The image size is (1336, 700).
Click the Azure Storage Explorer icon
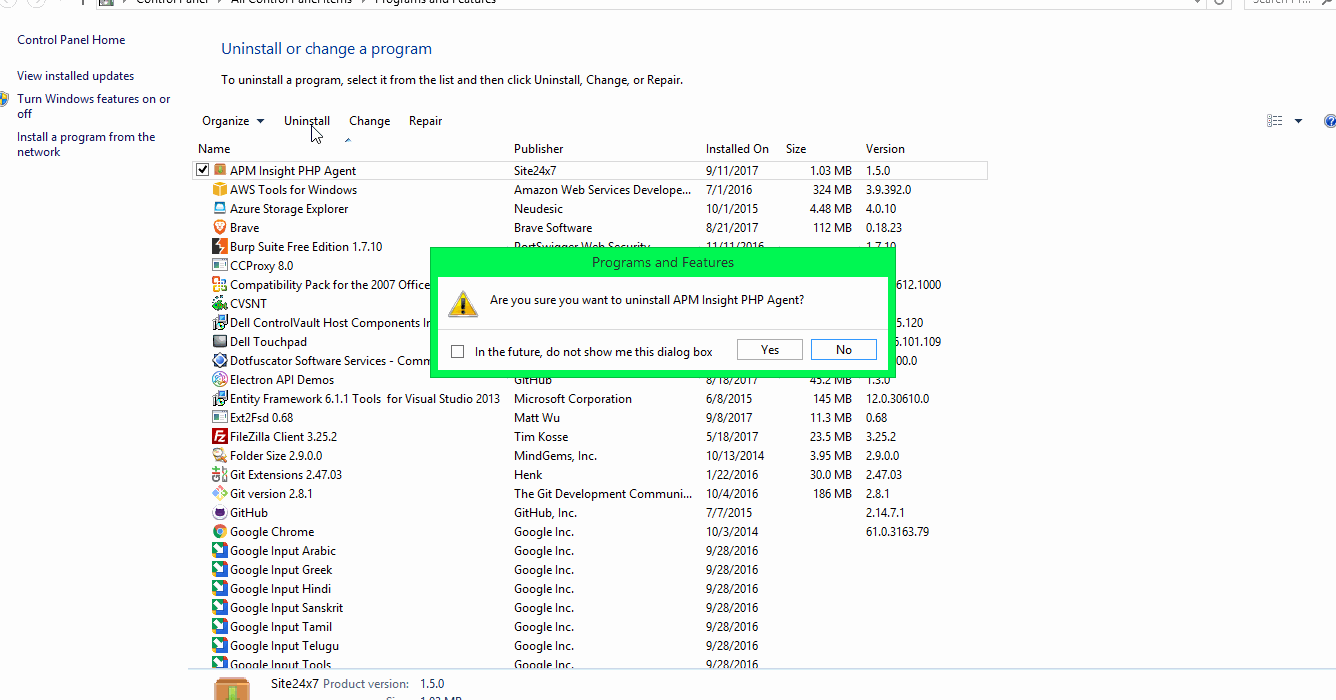[x=220, y=208]
